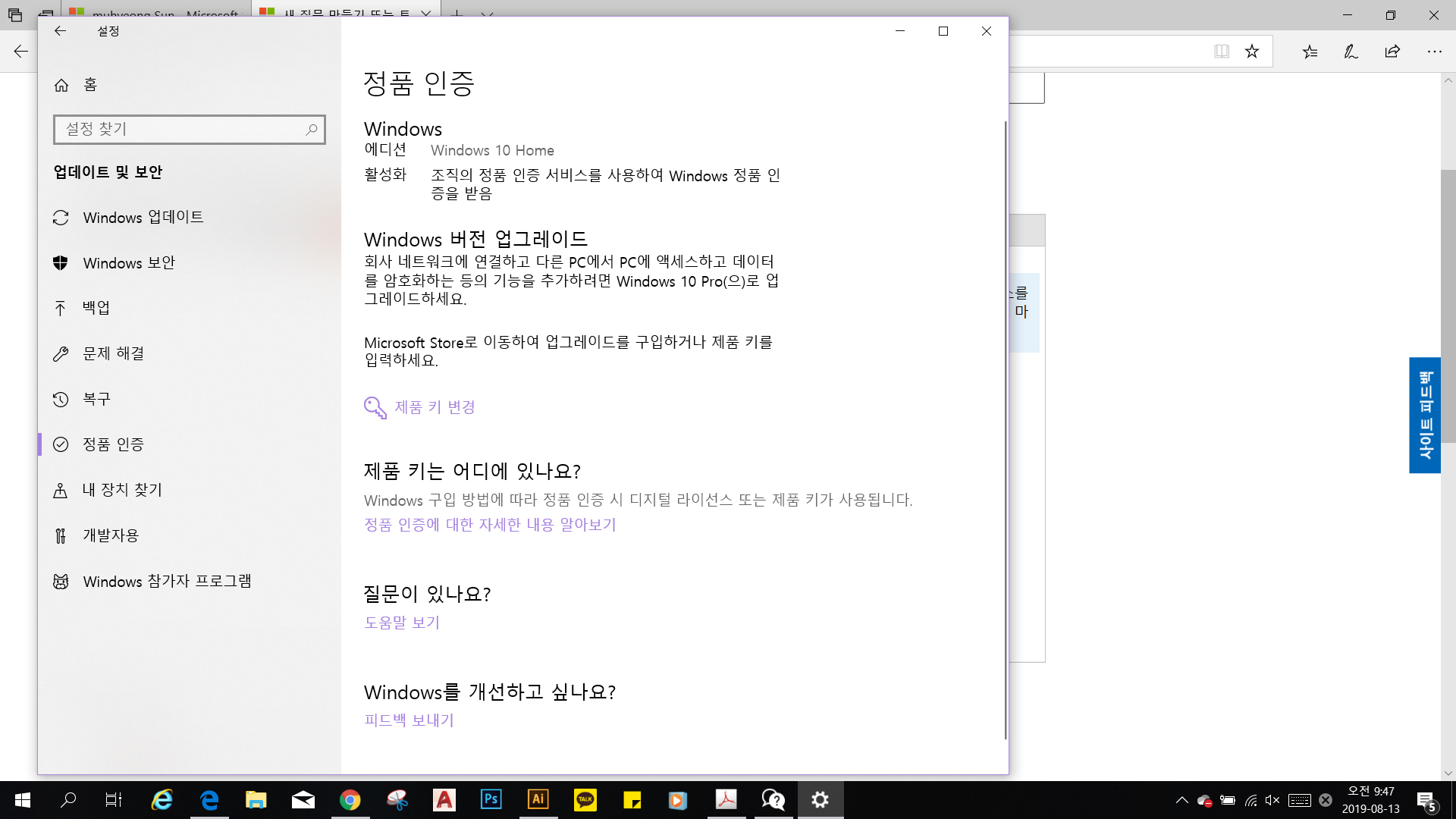Click 피드백 보내기 to send feedback

click(x=409, y=720)
